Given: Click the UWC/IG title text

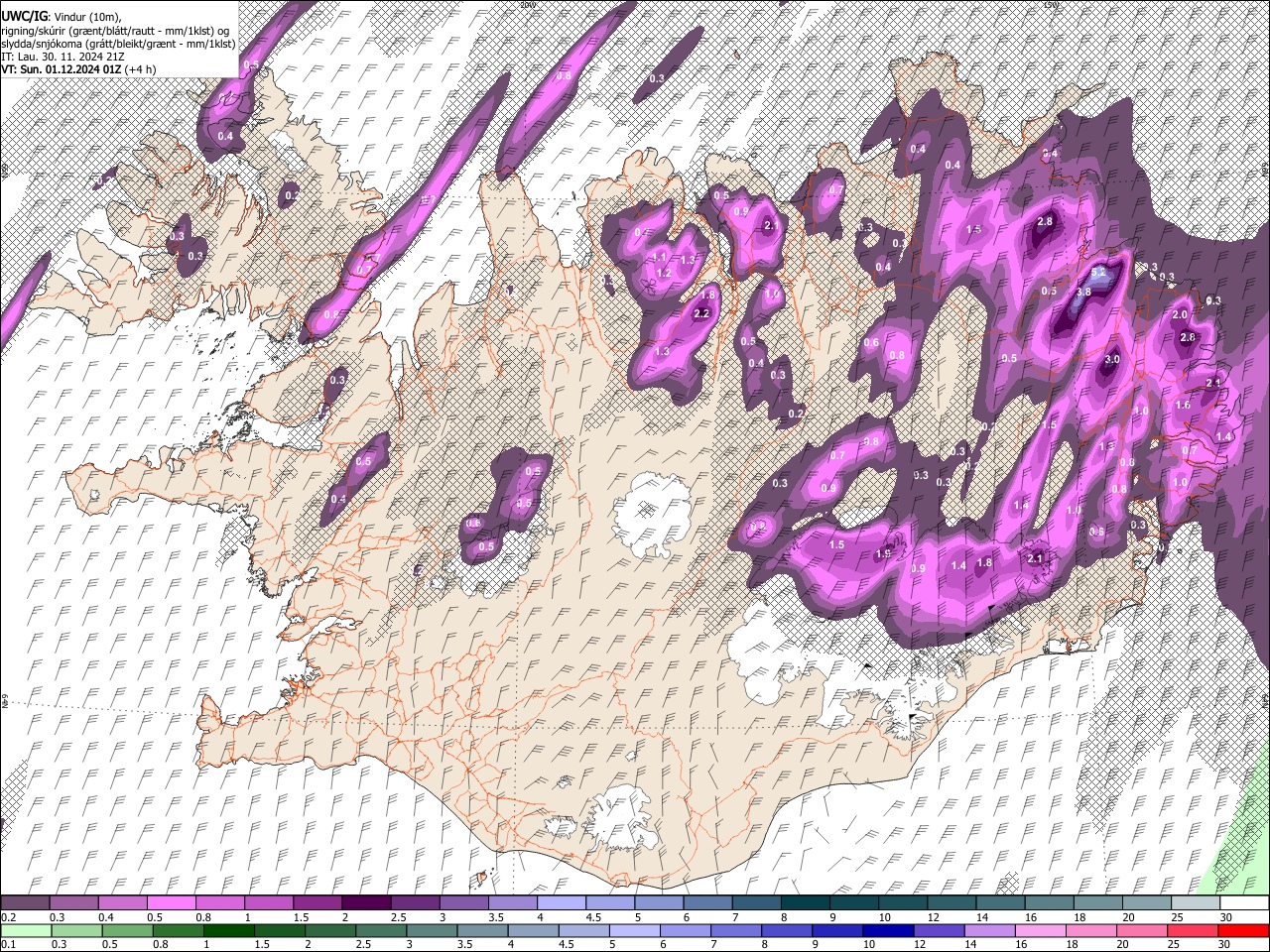Looking at the screenshot, I should click(x=24, y=17).
